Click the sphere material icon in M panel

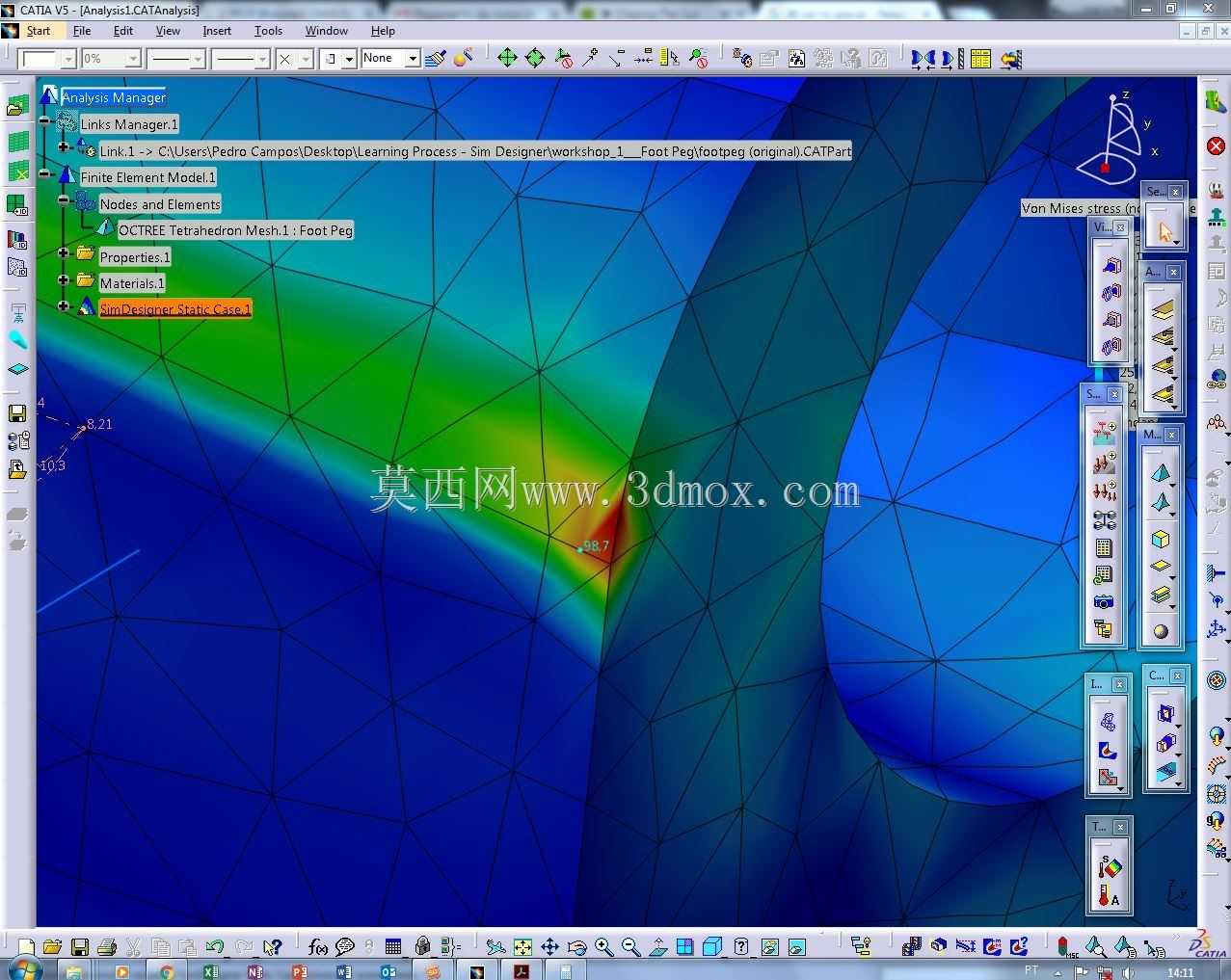(1161, 631)
